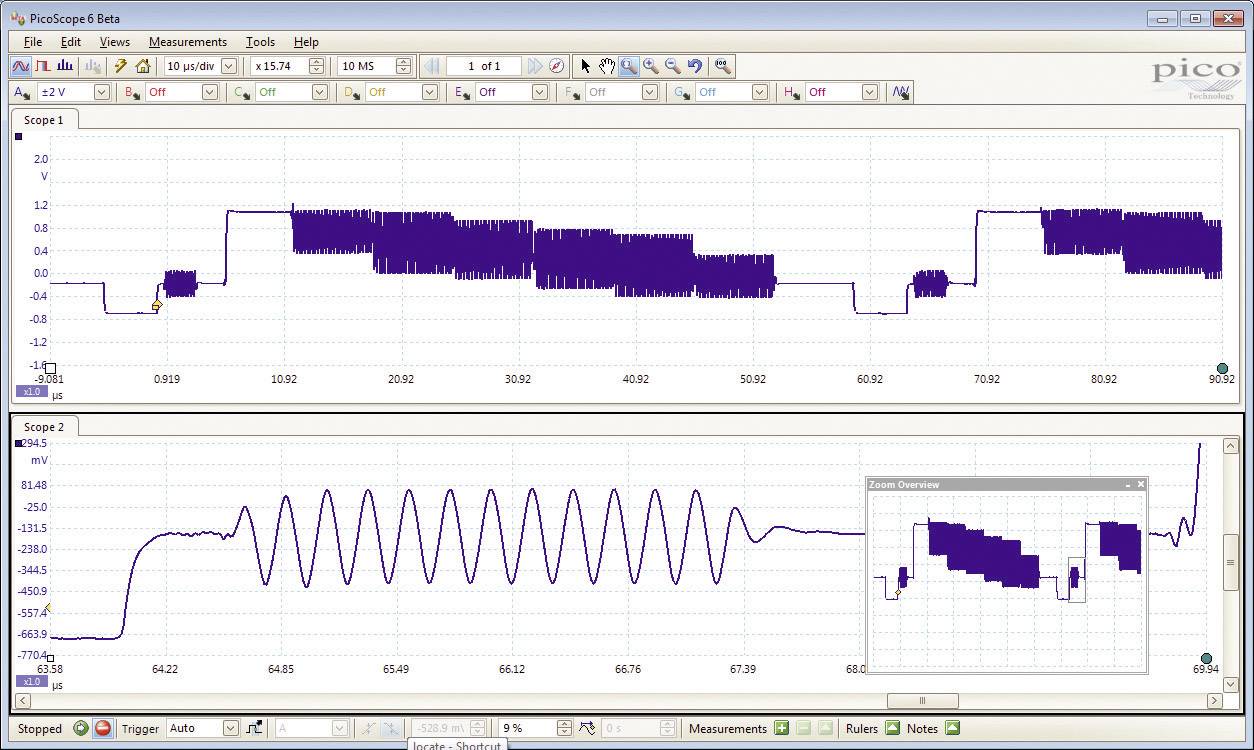Activate the Hand pan tool
This screenshot has height=750, width=1254.
607,66
